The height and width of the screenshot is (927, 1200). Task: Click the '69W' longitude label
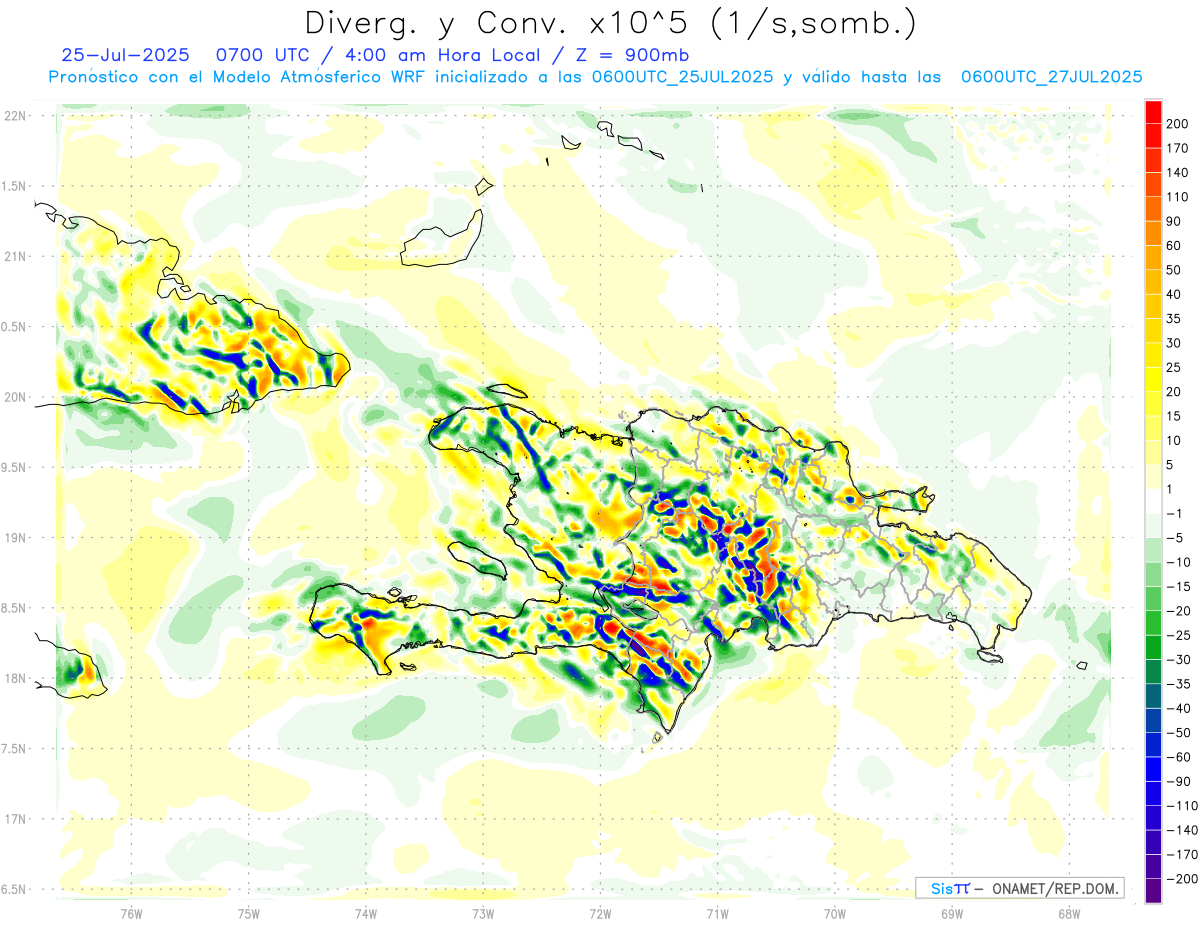951,913
